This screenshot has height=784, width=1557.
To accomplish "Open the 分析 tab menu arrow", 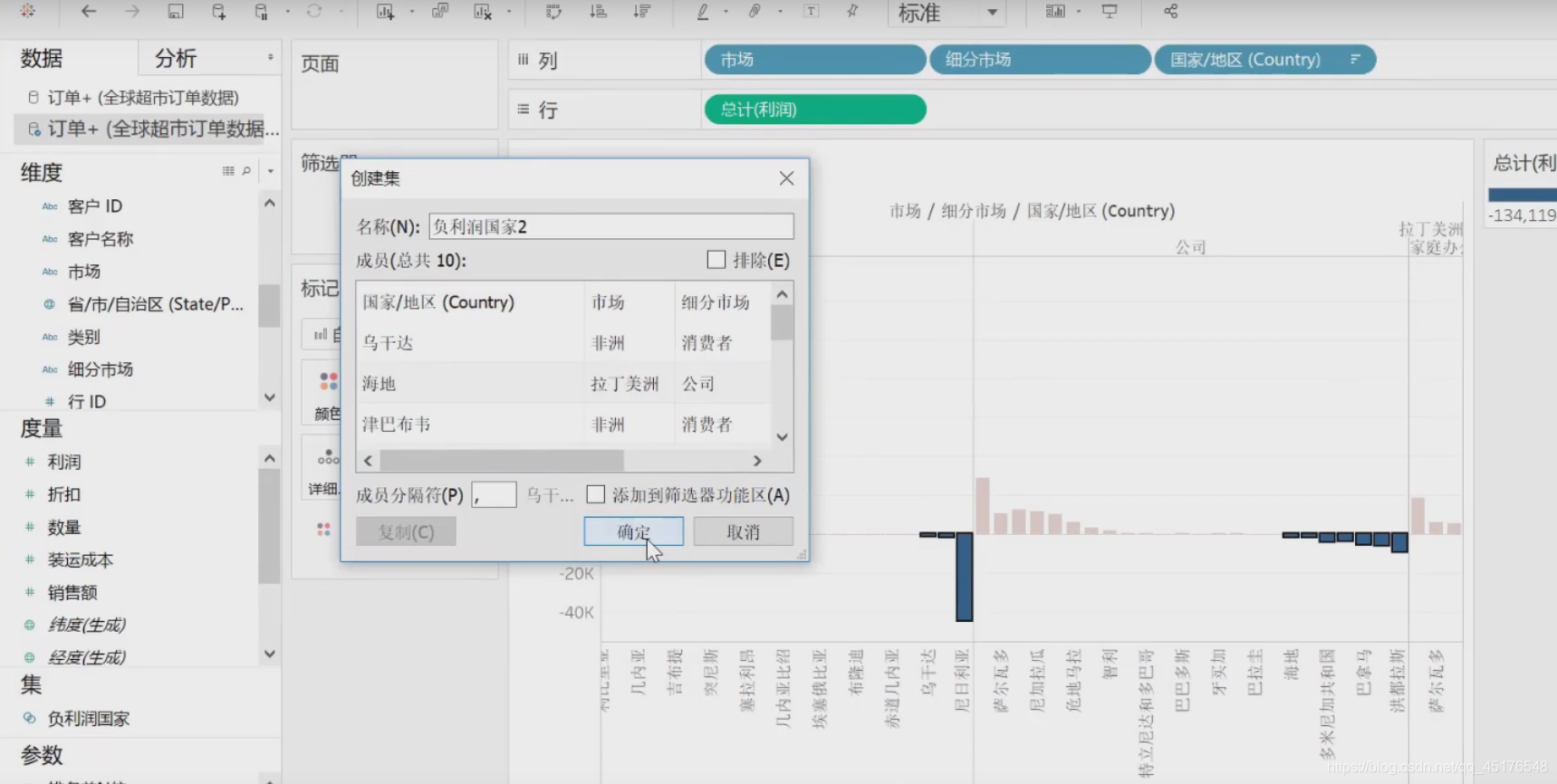I will 270,58.
